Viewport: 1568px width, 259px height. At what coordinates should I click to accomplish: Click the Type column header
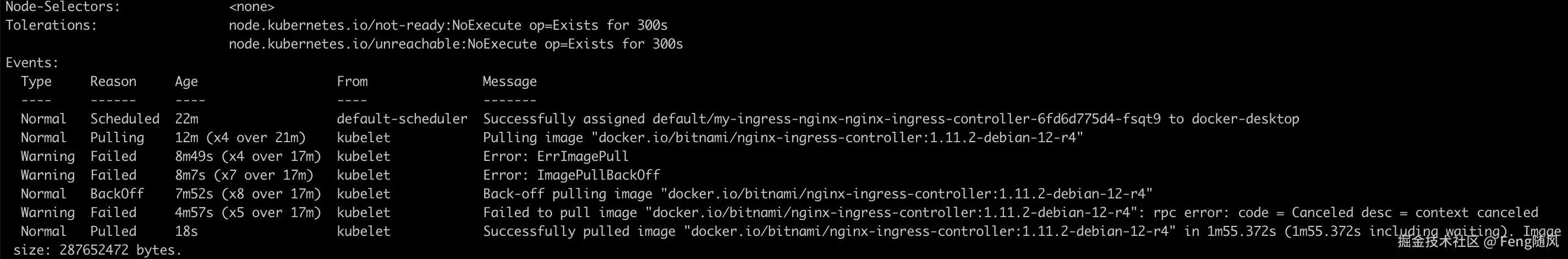pos(36,82)
